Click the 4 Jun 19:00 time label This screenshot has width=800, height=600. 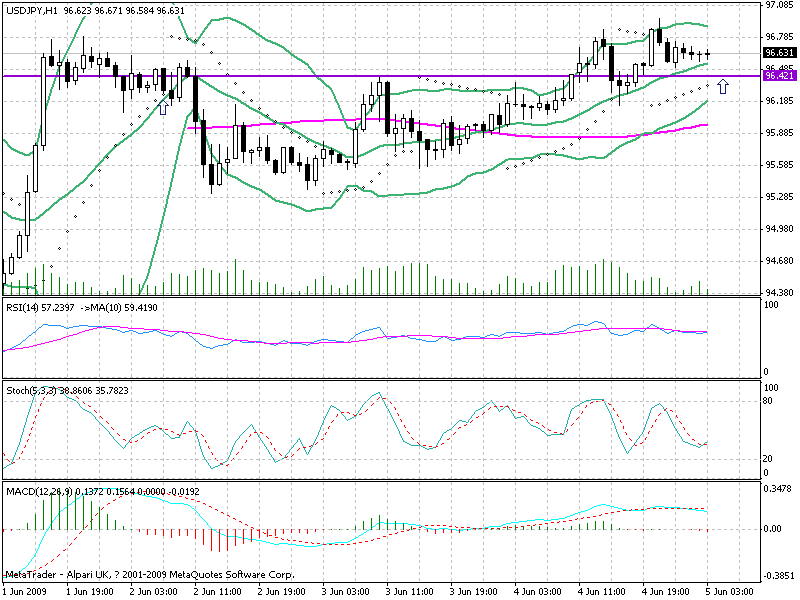[x=666, y=592]
